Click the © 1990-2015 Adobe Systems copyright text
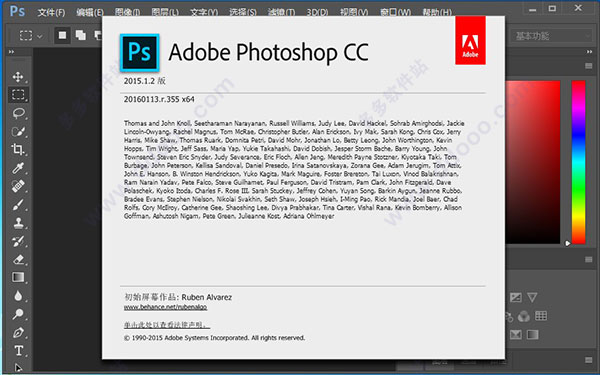Image resolution: width=600 pixels, height=375 pixels. [214, 338]
